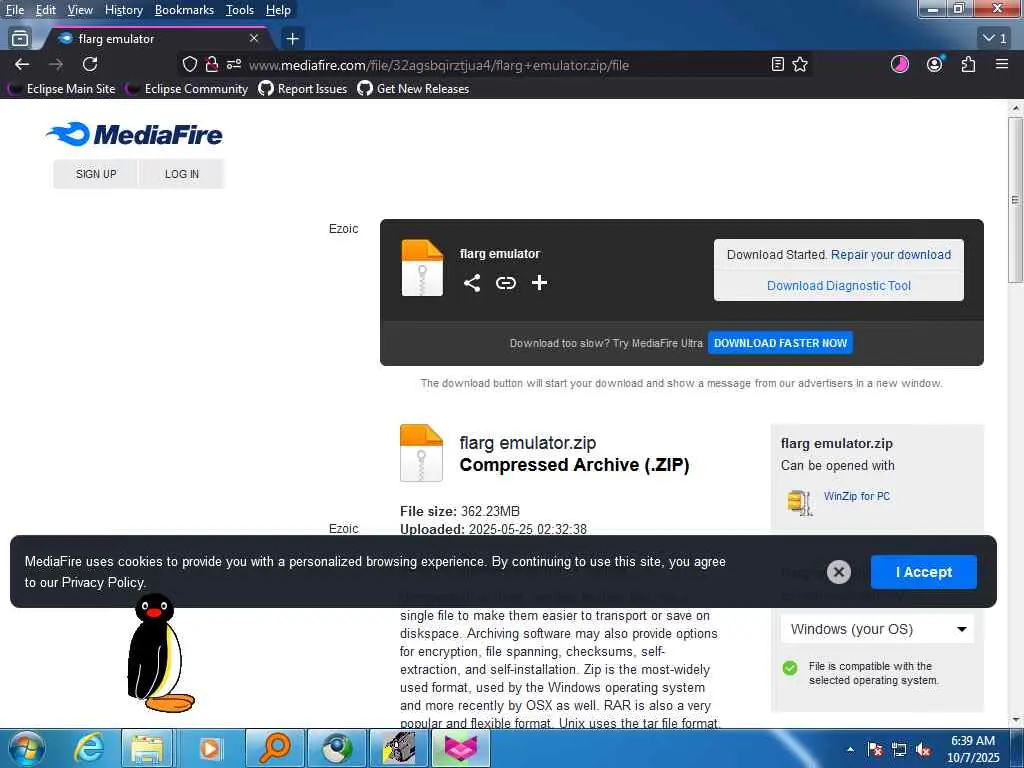Click the plus icon to save file
This screenshot has width=1024, height=768.
pyautogui.click(x=539, y=283)
